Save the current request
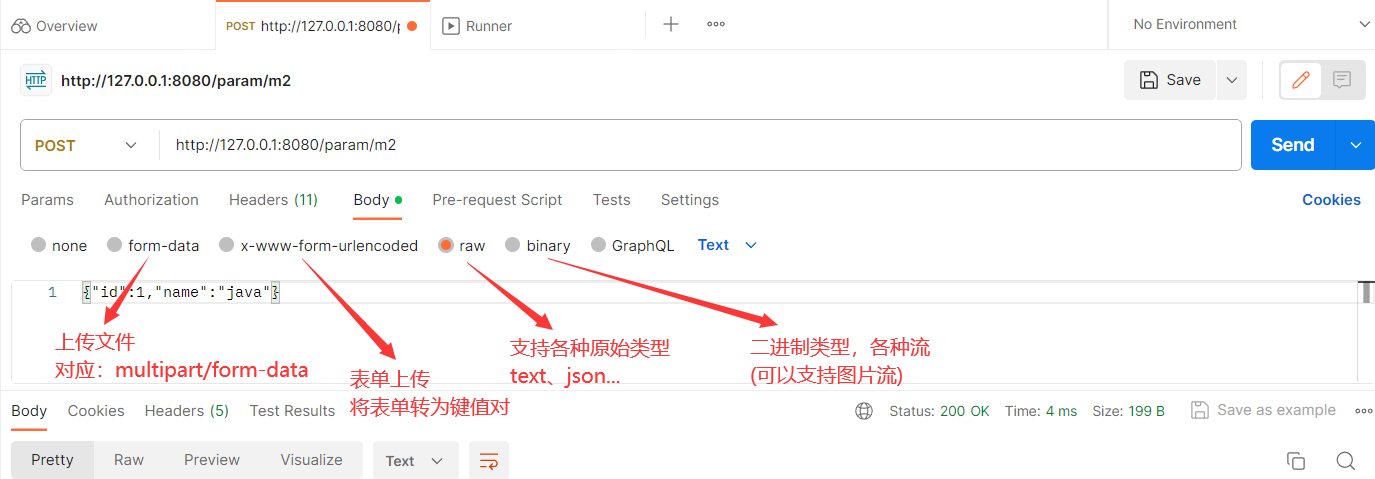 tap(1170, 80)
